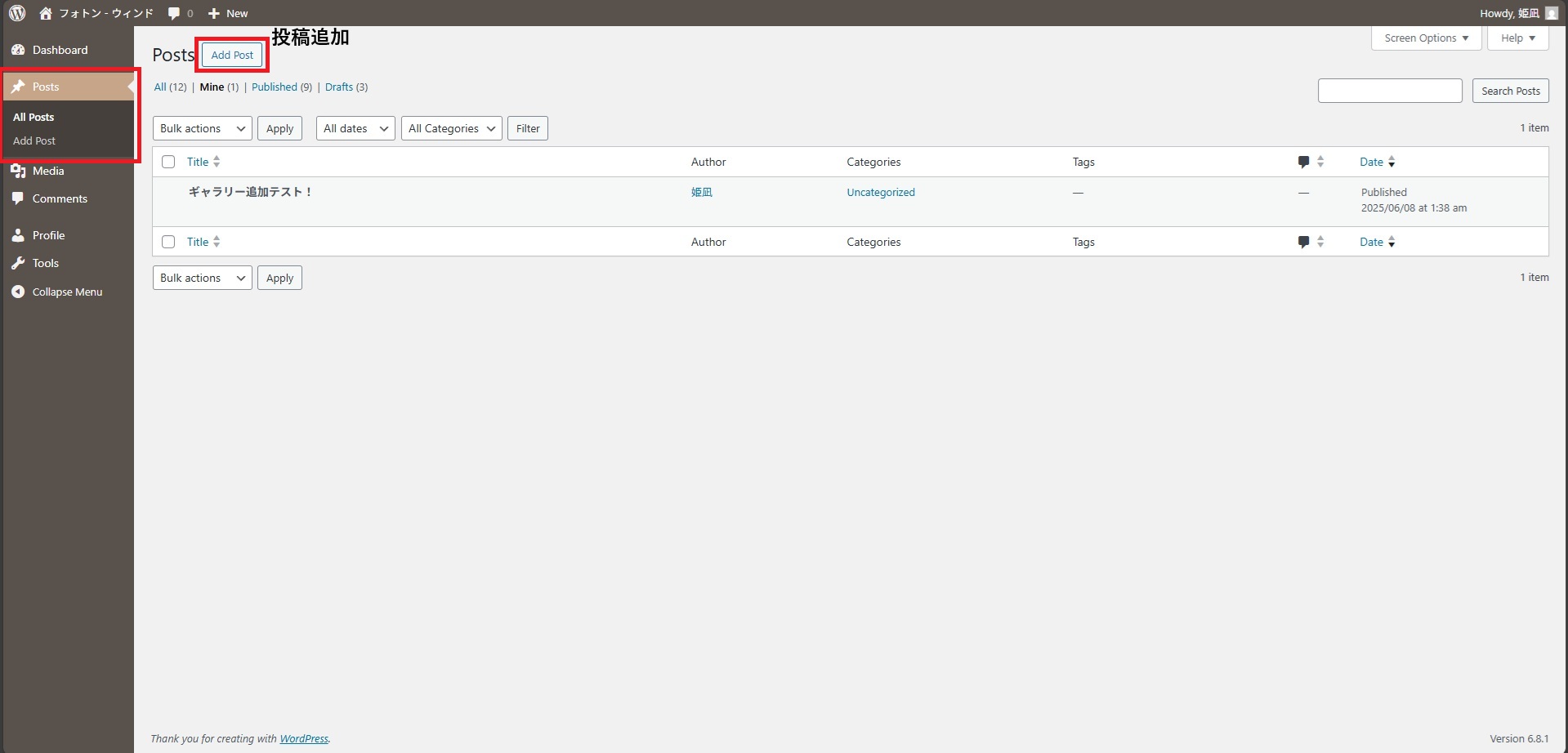Viewport: 1568px width, 753px height.
Task: Select the Profile sidebar menu item
Action: click(48, 235)
